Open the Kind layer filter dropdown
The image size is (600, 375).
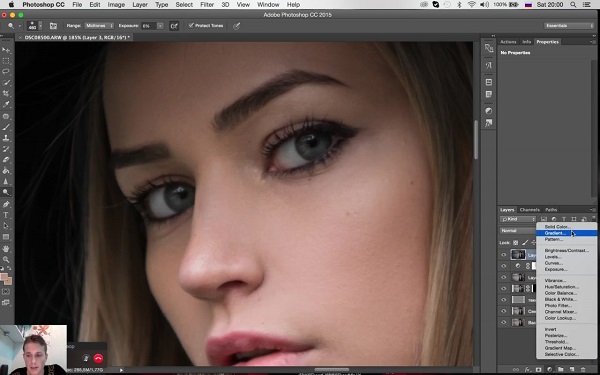pyautogui.click(x=518, y=219)
